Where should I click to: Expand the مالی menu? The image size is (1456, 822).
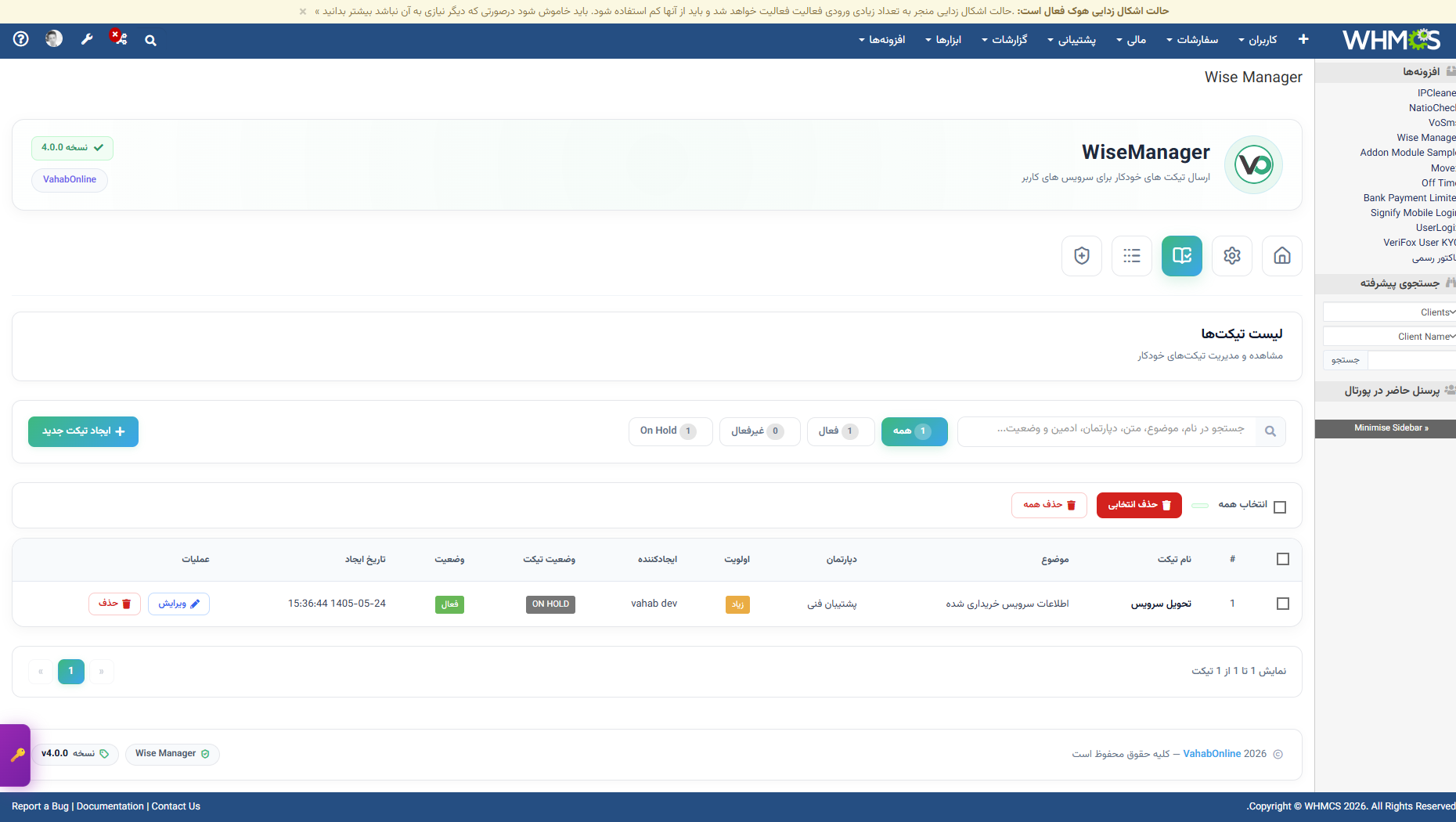[x=1131, y=40]
